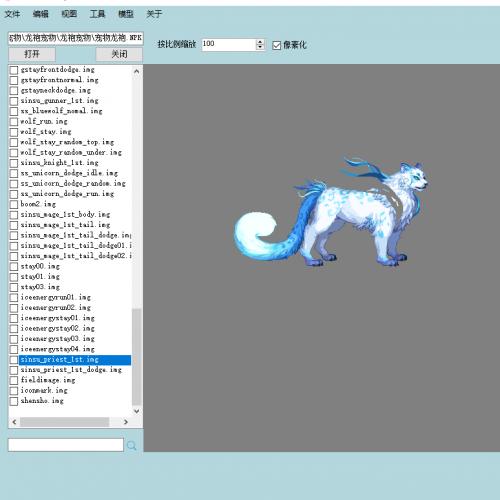Check the iceenergyrun01.img checkbox

coord(14,298)
